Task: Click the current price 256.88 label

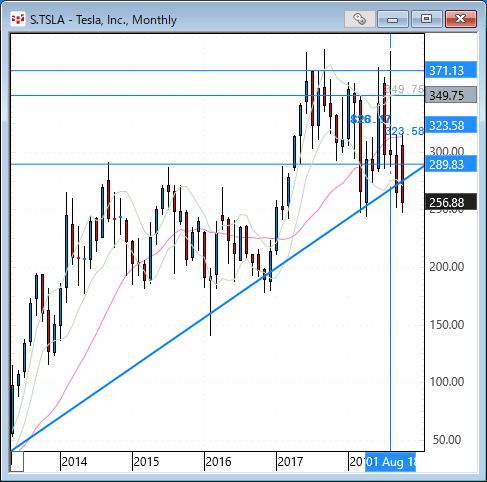Action: (x=451, y=202)
